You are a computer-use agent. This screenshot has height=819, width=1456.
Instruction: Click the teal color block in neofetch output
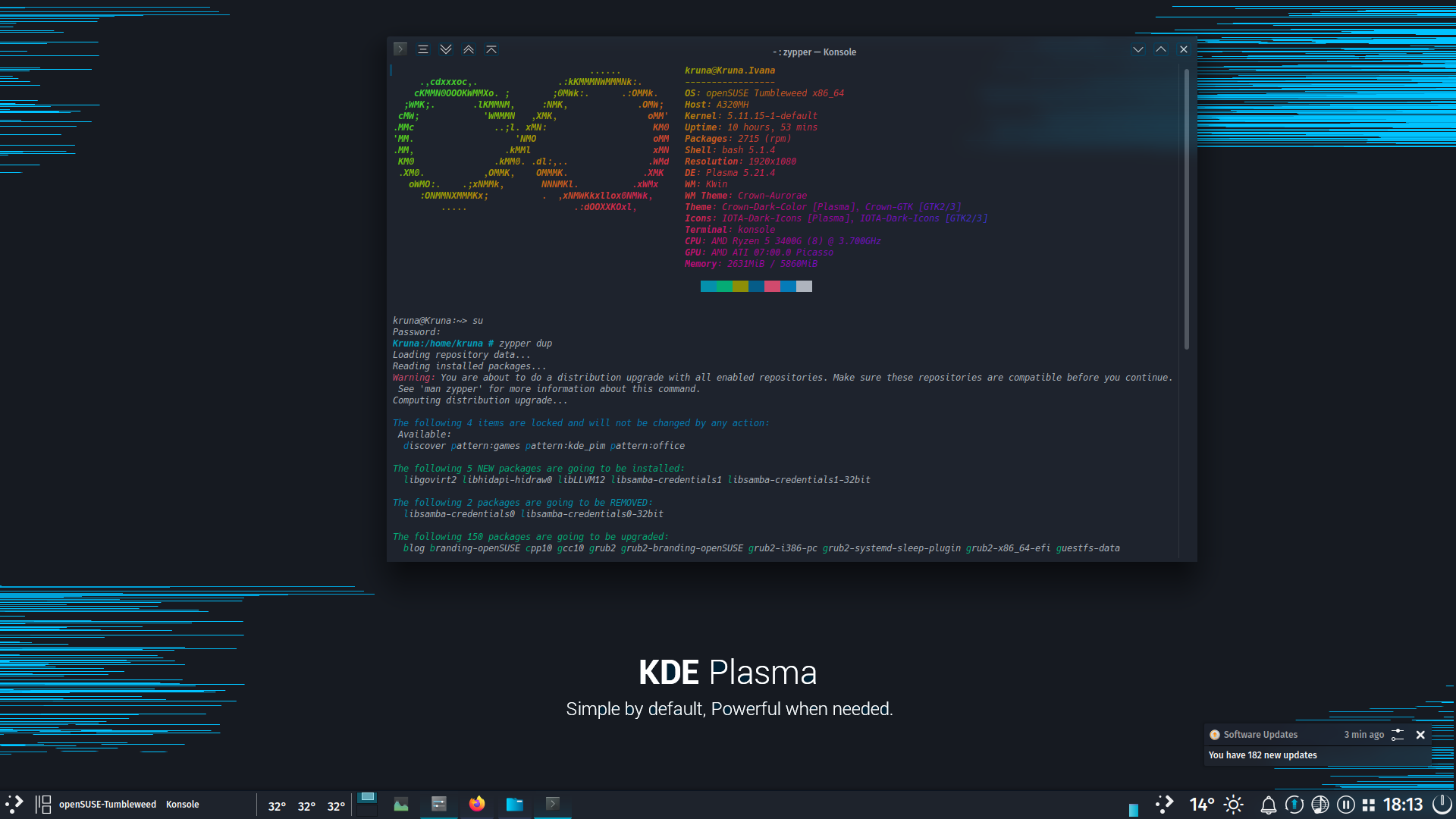point(708,287)
